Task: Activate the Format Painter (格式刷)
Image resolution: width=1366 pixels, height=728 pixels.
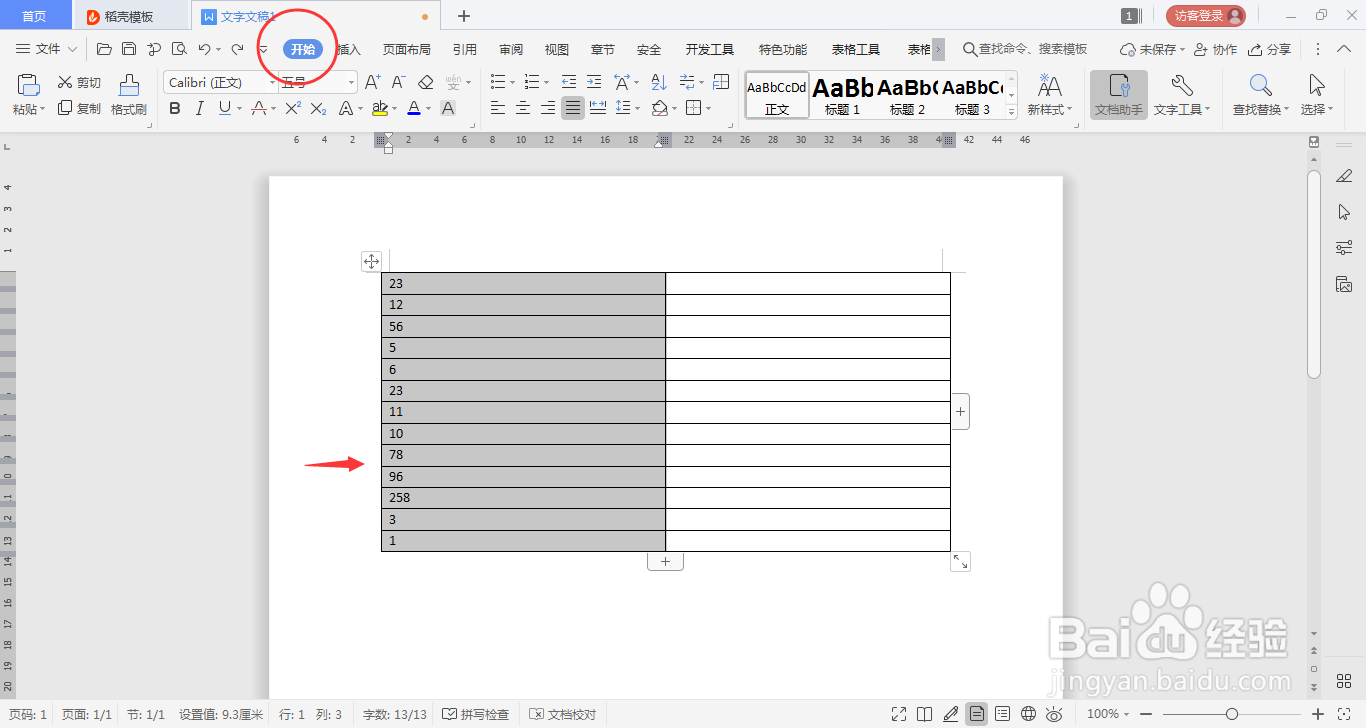Action: point(129,95)
